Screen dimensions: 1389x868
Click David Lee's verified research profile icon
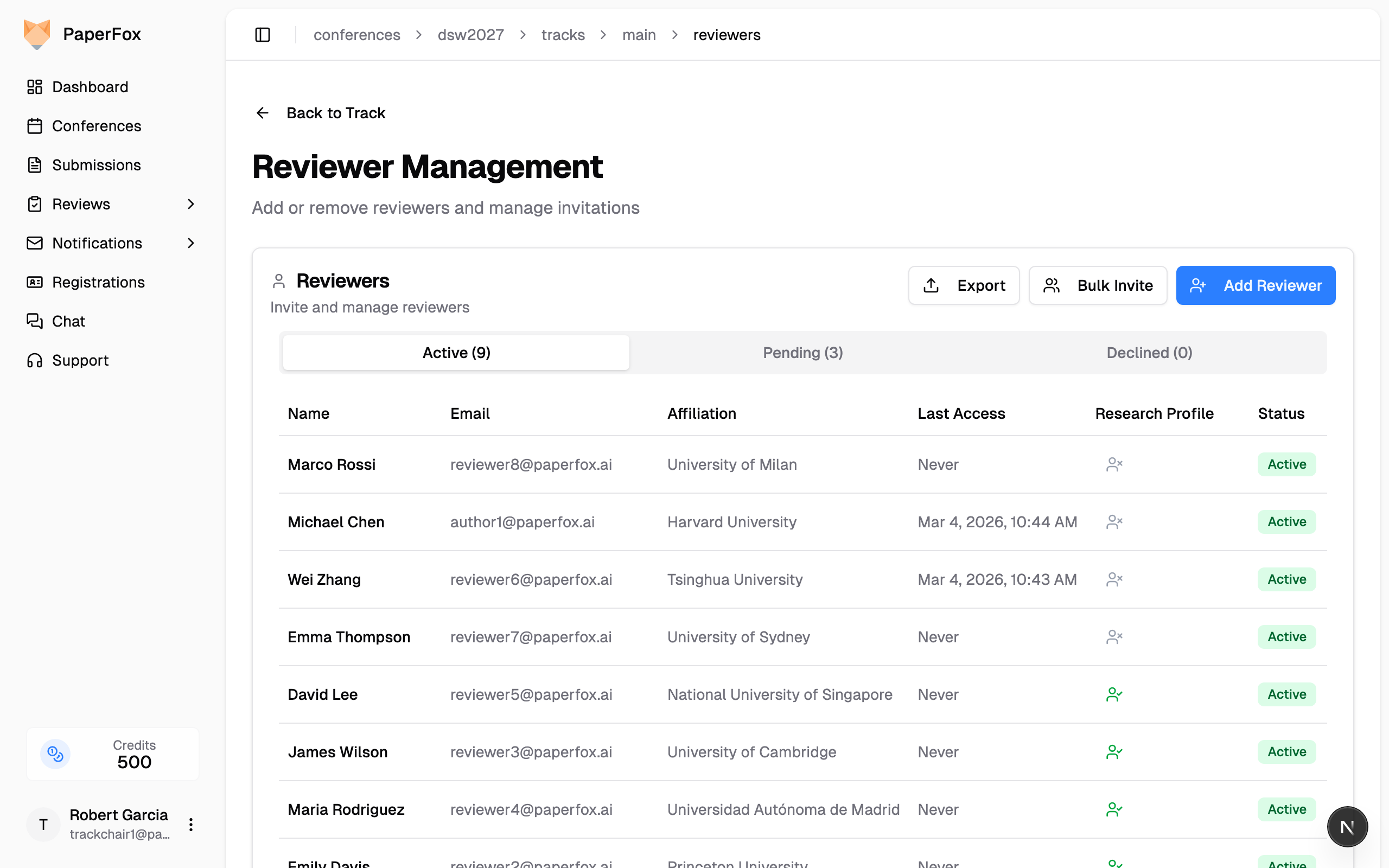[x=1113, y=694]
